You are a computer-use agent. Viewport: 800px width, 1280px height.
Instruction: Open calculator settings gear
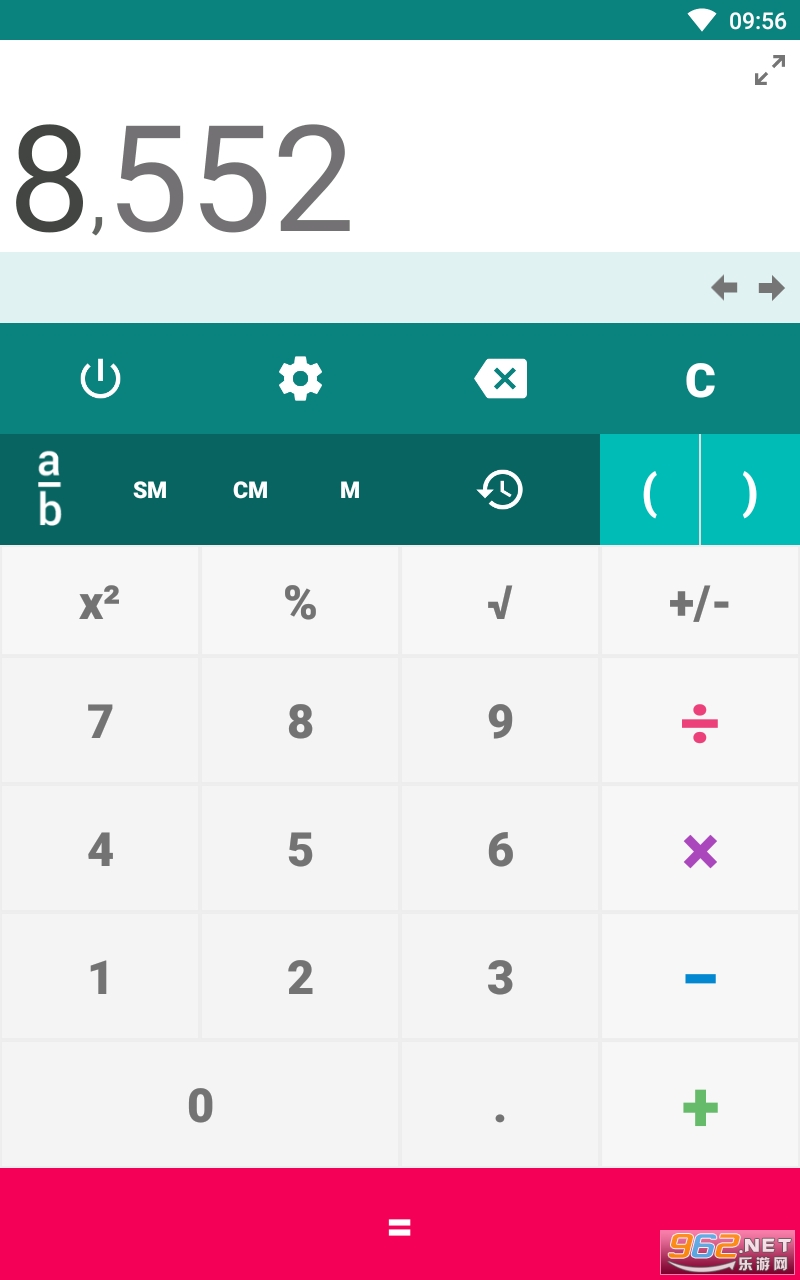tap(300, 379)
